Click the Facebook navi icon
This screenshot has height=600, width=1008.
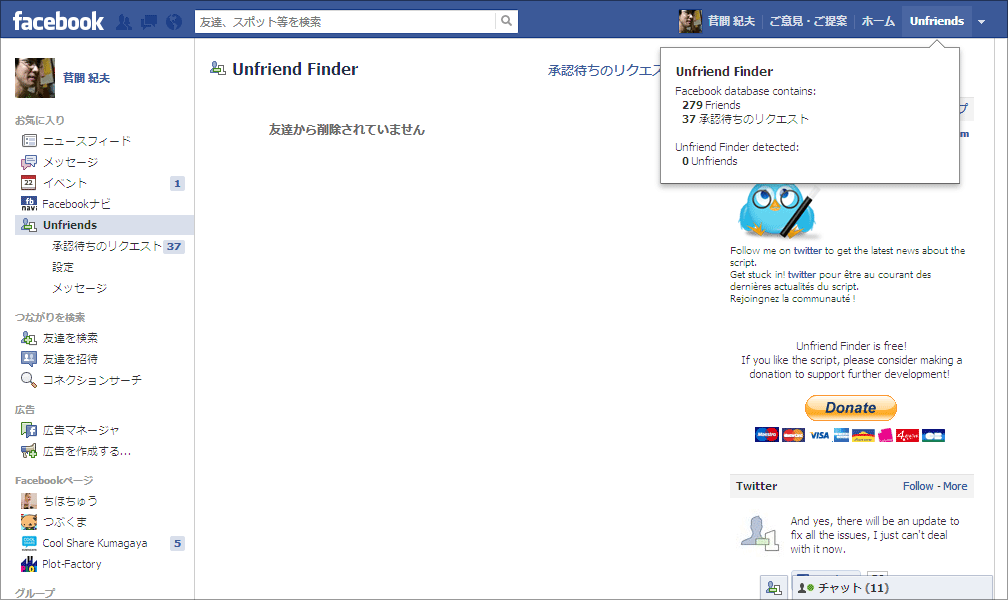point(29,204)
